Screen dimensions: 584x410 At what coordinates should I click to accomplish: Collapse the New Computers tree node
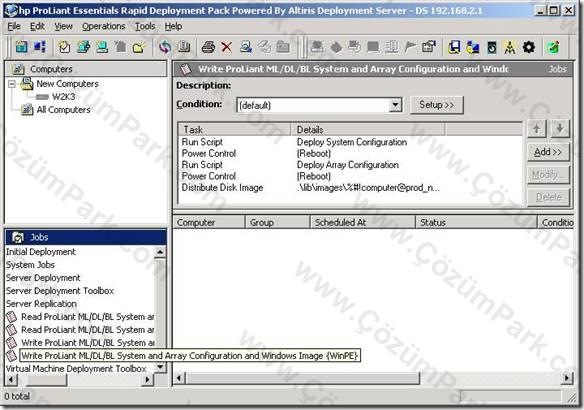pos(12,84)
